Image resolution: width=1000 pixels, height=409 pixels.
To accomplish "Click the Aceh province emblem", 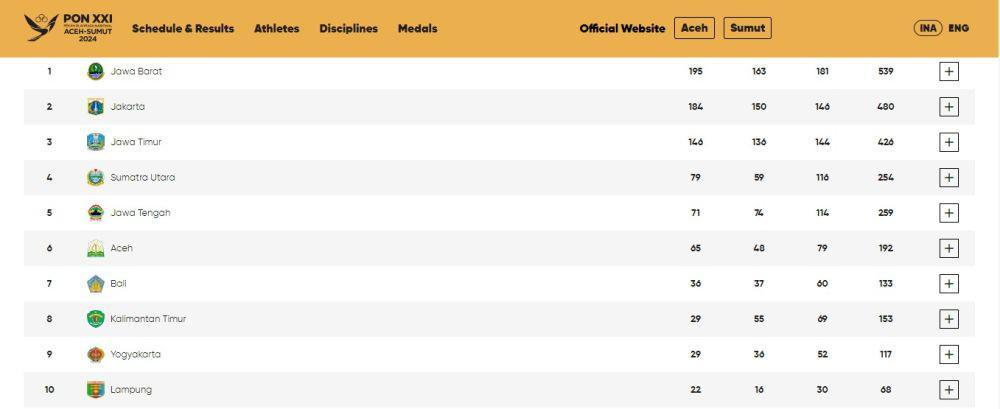I will 96,248.
